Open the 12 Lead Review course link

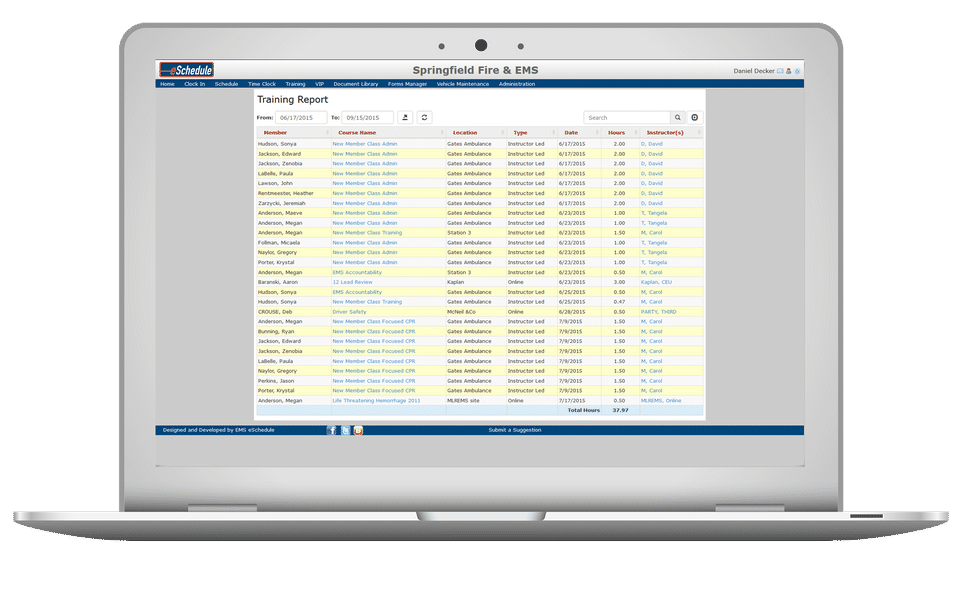352,282
